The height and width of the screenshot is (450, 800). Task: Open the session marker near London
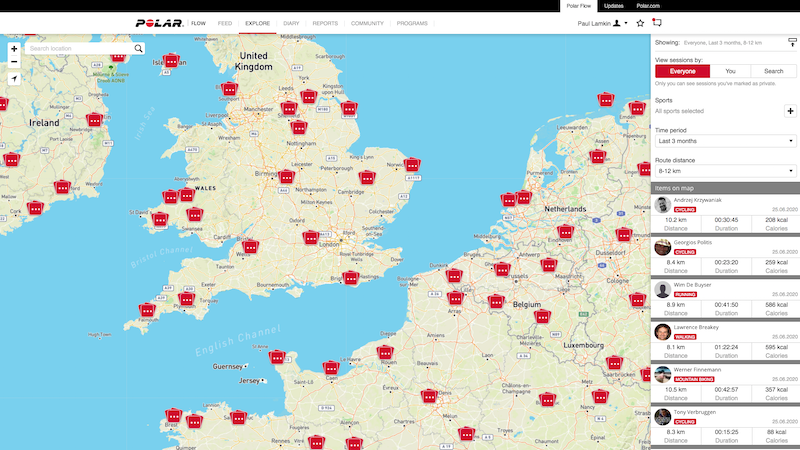(311, 237)
